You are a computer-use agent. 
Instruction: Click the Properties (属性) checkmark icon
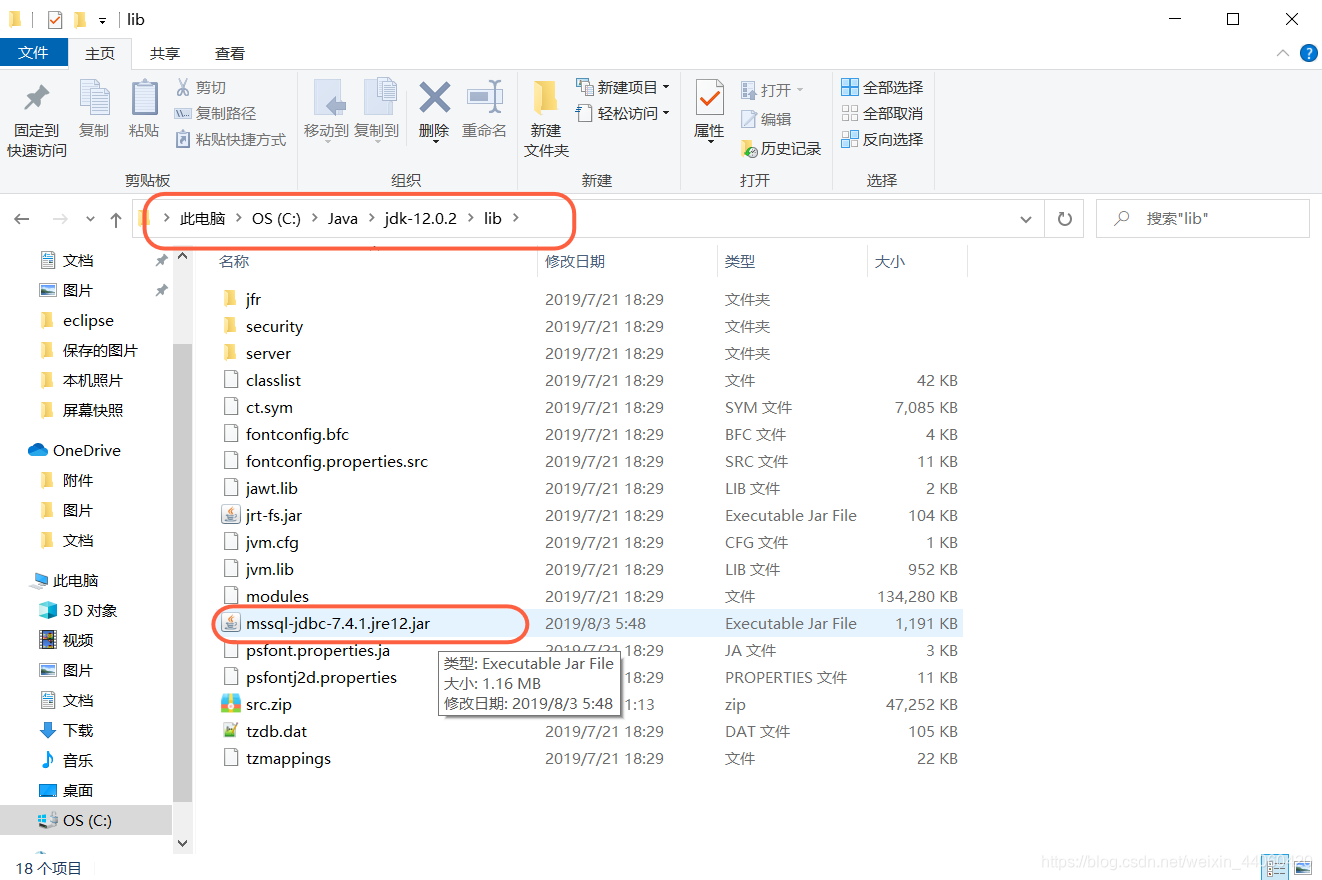(x=709, y=98)
